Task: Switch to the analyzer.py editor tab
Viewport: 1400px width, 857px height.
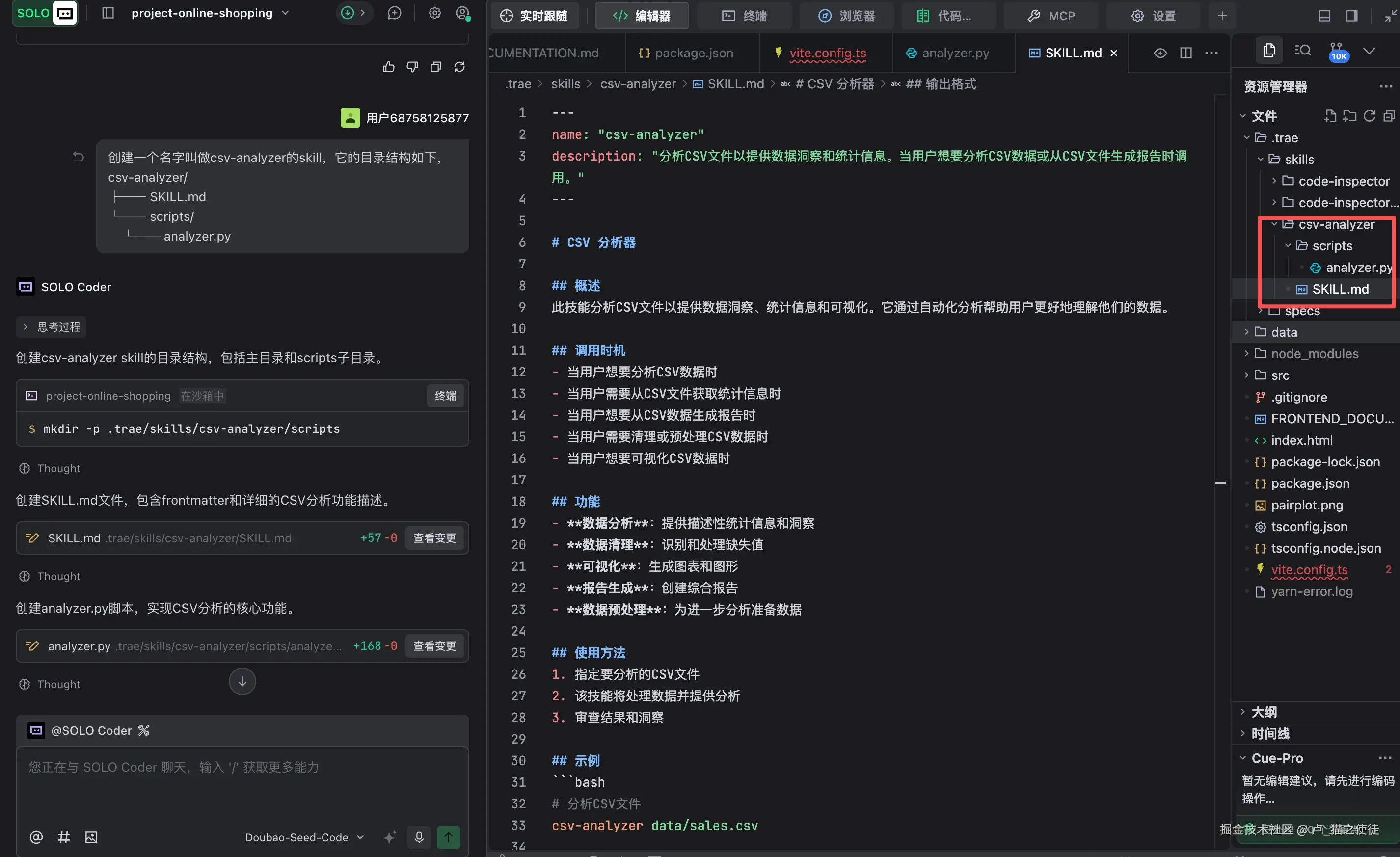Action: click(947, 53)
